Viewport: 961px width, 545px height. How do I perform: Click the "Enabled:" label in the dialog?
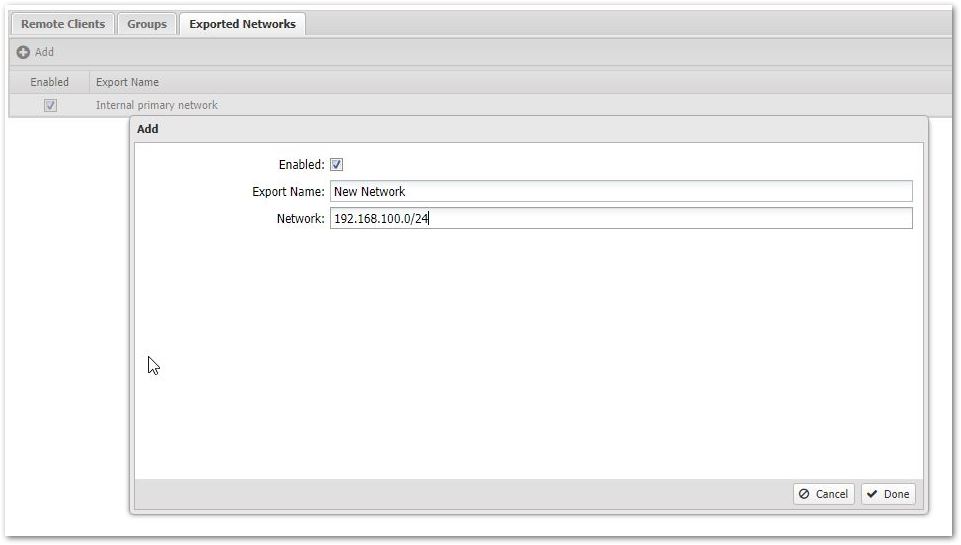[x=301, y=165]
